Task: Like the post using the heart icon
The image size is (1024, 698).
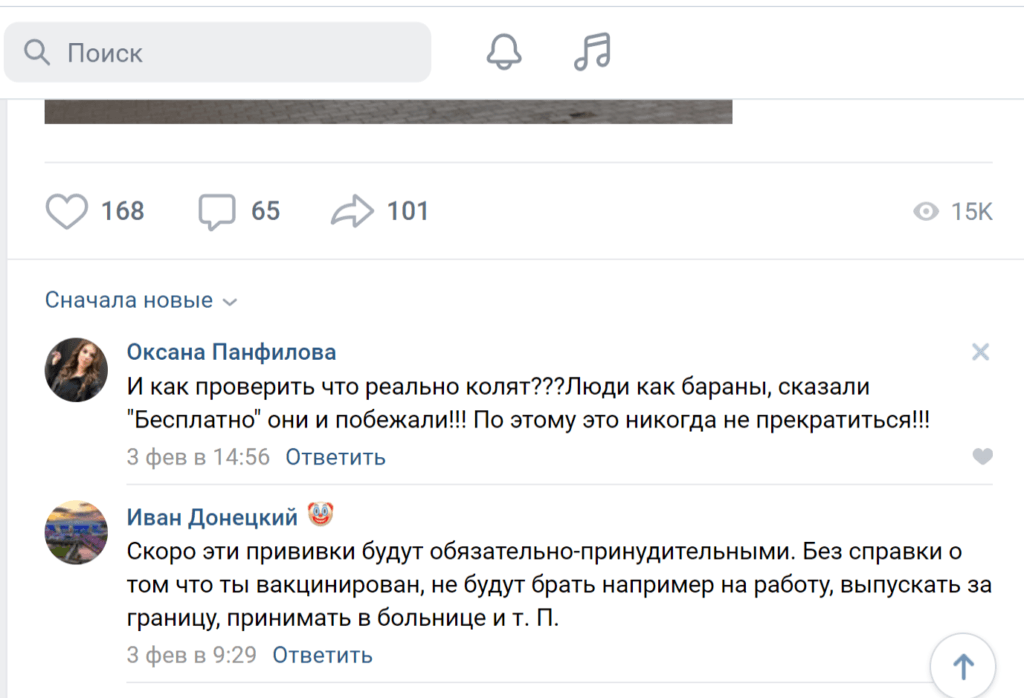Action: pos(66,211)
